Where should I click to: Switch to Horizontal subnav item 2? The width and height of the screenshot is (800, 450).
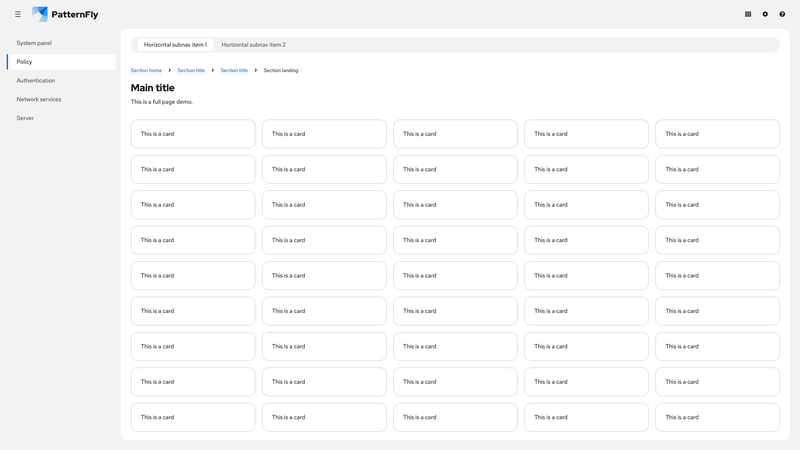point(254,45)
